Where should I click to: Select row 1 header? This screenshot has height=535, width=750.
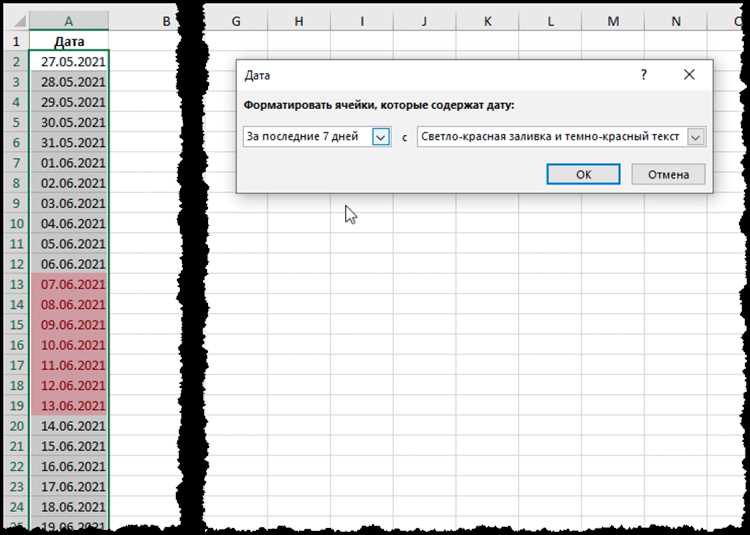pos(16,41)
